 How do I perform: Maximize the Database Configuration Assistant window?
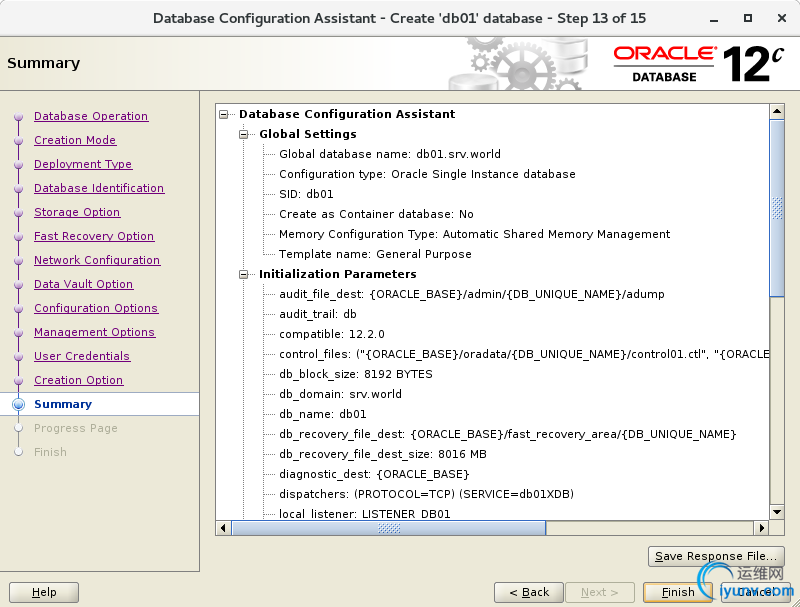pos(747,18)
